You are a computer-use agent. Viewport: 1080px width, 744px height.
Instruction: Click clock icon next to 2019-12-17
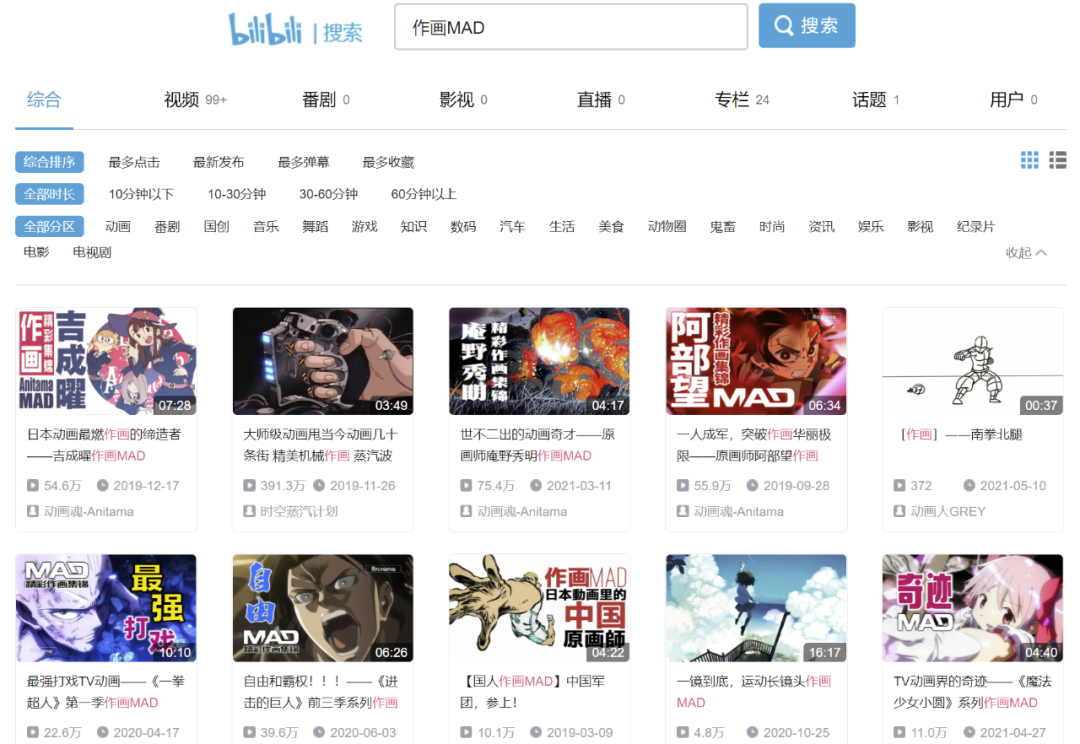[102, 486]
